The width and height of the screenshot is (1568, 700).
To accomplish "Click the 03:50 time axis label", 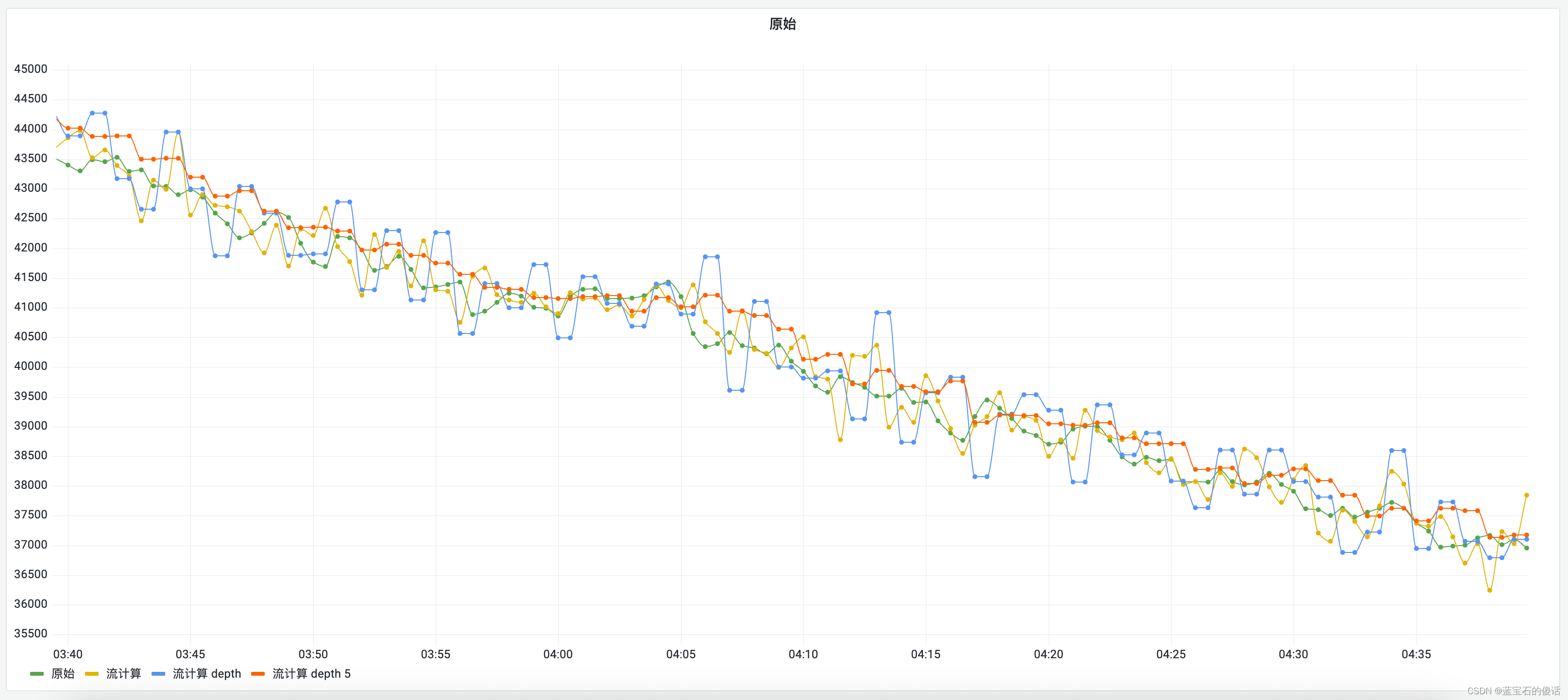I will 313,654.
